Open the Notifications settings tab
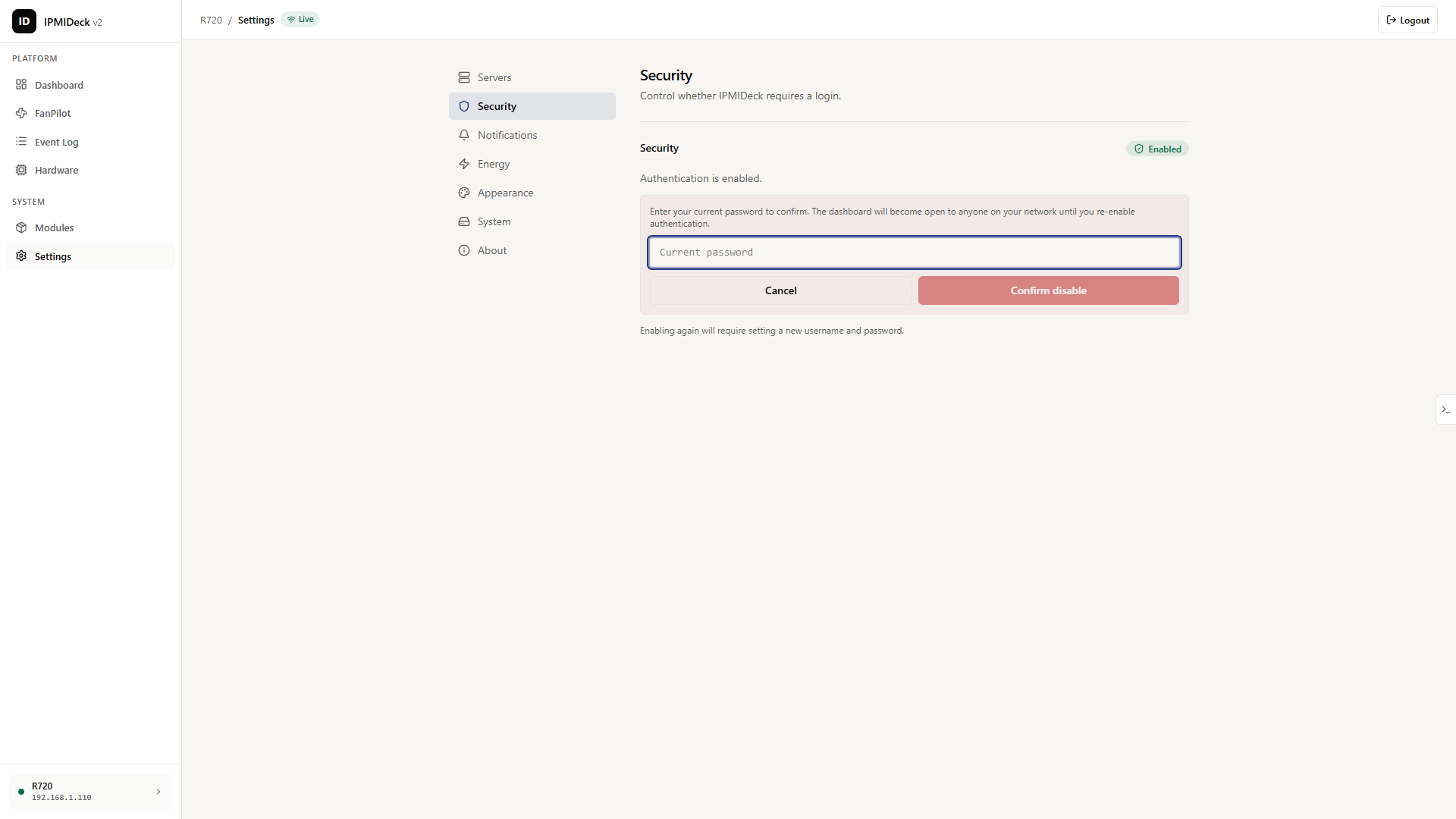The width and height of the screenshot is (1456, 819). 532,135
